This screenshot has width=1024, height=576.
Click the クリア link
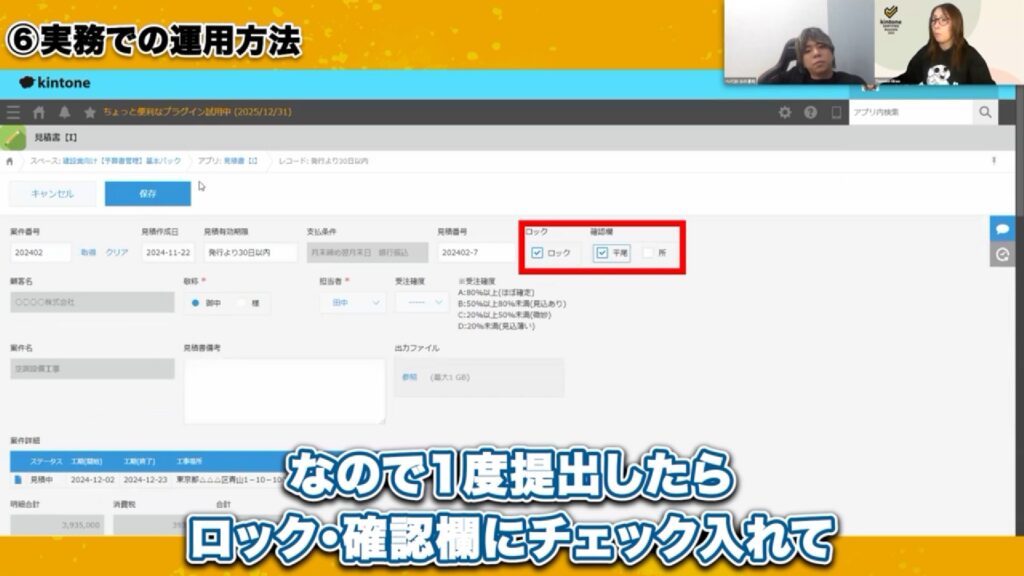click(x=117, y=253)
